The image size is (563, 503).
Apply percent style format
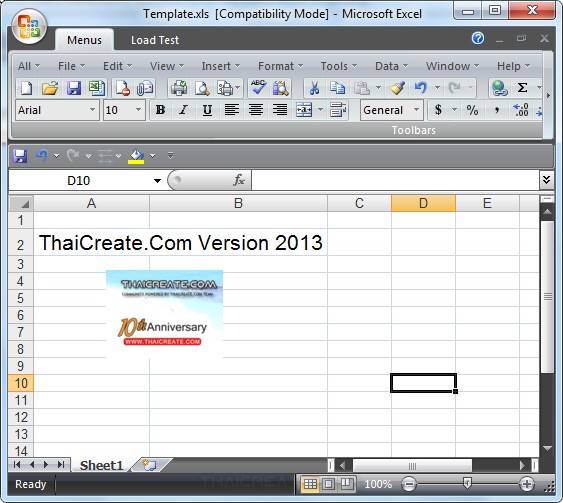coord(472,110)
